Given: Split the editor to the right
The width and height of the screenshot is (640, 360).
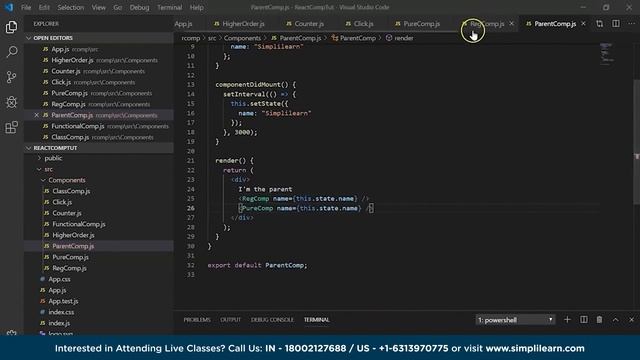Looking at the screenshot, I should [616, 24].
